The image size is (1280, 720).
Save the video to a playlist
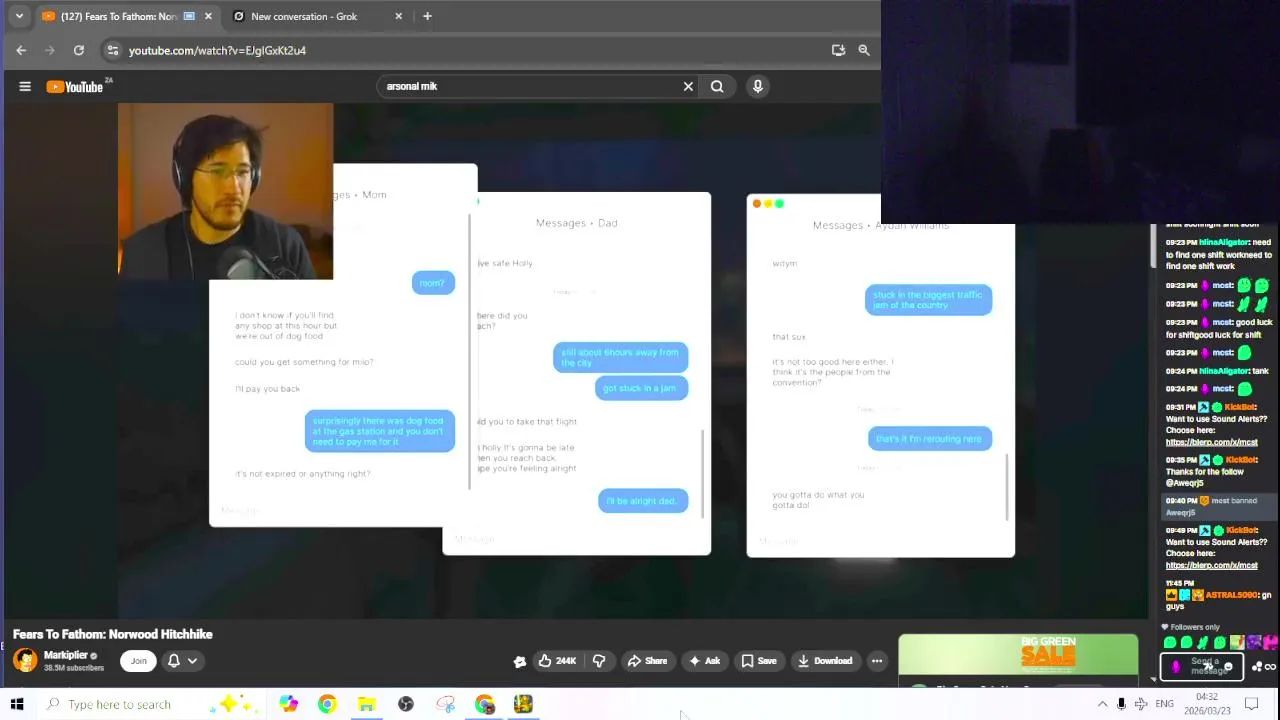pos(758,660)
